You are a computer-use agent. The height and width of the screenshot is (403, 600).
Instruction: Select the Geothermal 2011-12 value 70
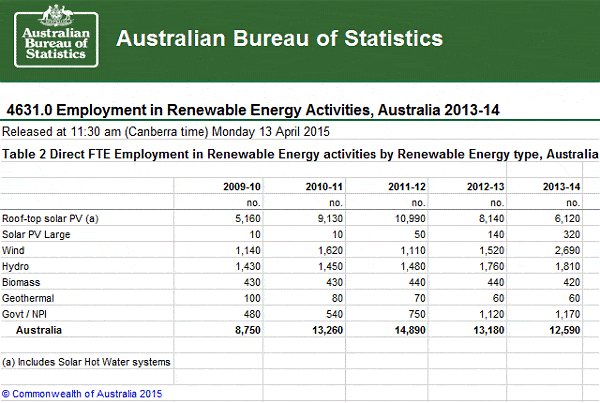coord(420,299)
